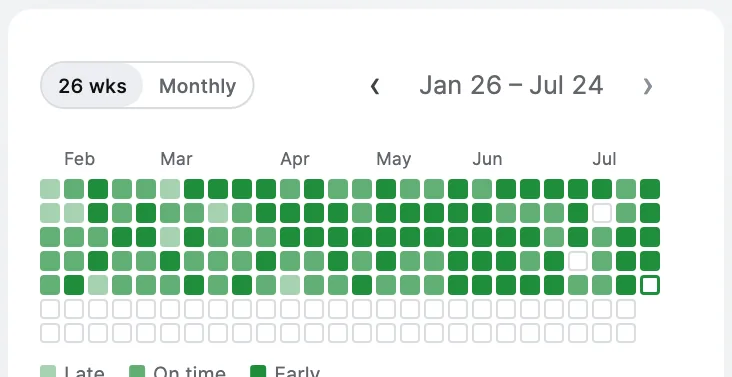
Task: Click the Jun month label
Action: [x=487, y=159]
